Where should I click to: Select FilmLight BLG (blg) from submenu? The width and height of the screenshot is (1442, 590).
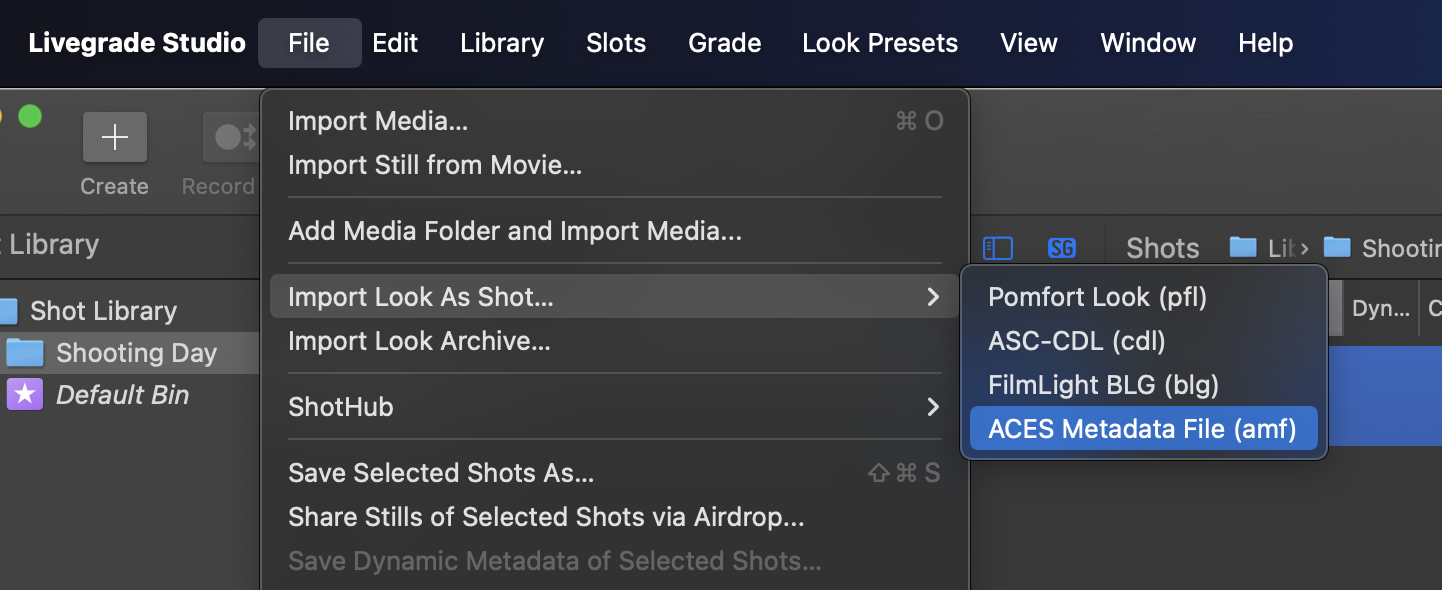click(1103, 385)
